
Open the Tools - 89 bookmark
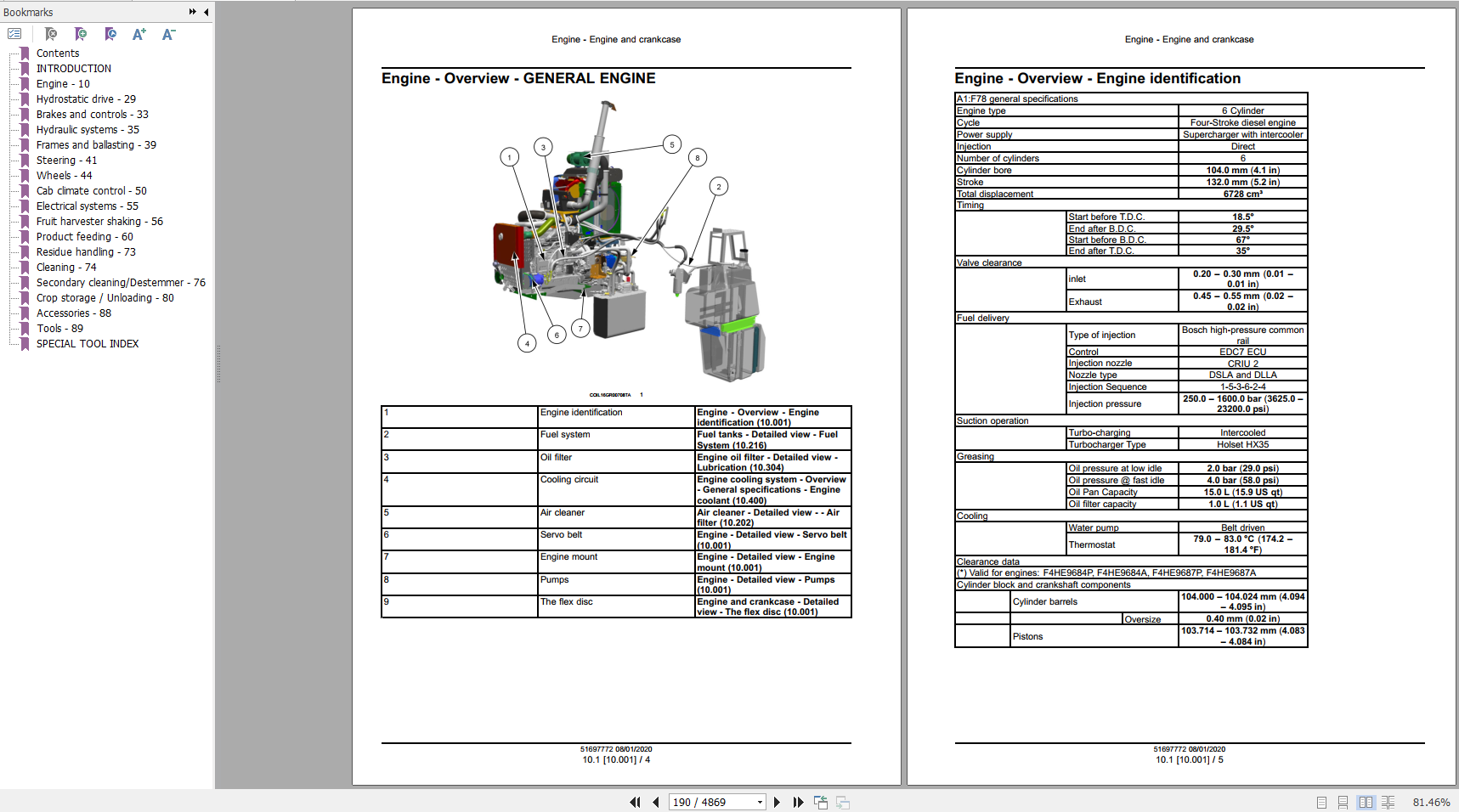click(x=59, y=328)
